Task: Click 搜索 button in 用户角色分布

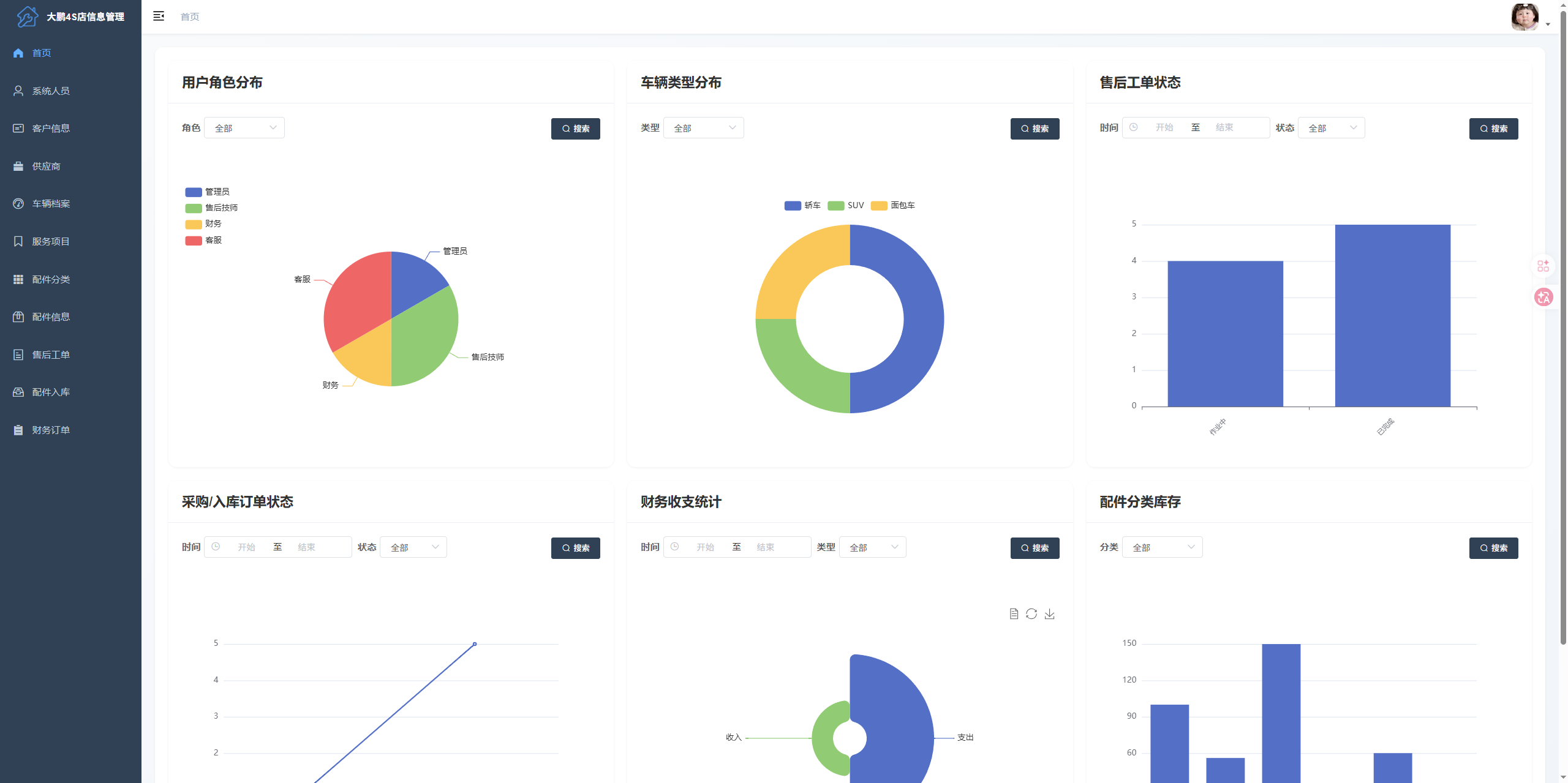Action: click(x=575, y=129)
